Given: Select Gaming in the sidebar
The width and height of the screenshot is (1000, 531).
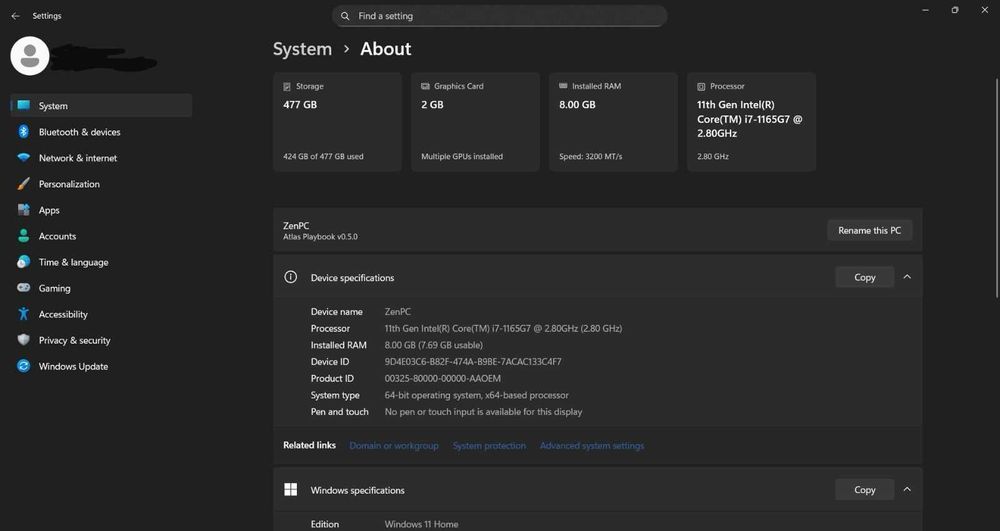Looking at the screenshot, I should tap(54, 288).
